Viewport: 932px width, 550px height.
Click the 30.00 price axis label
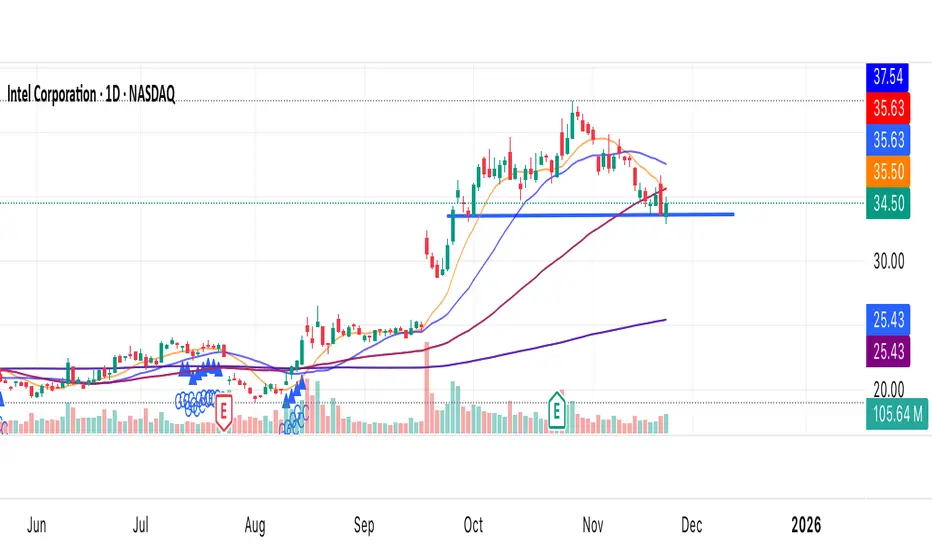pos(889,262)
